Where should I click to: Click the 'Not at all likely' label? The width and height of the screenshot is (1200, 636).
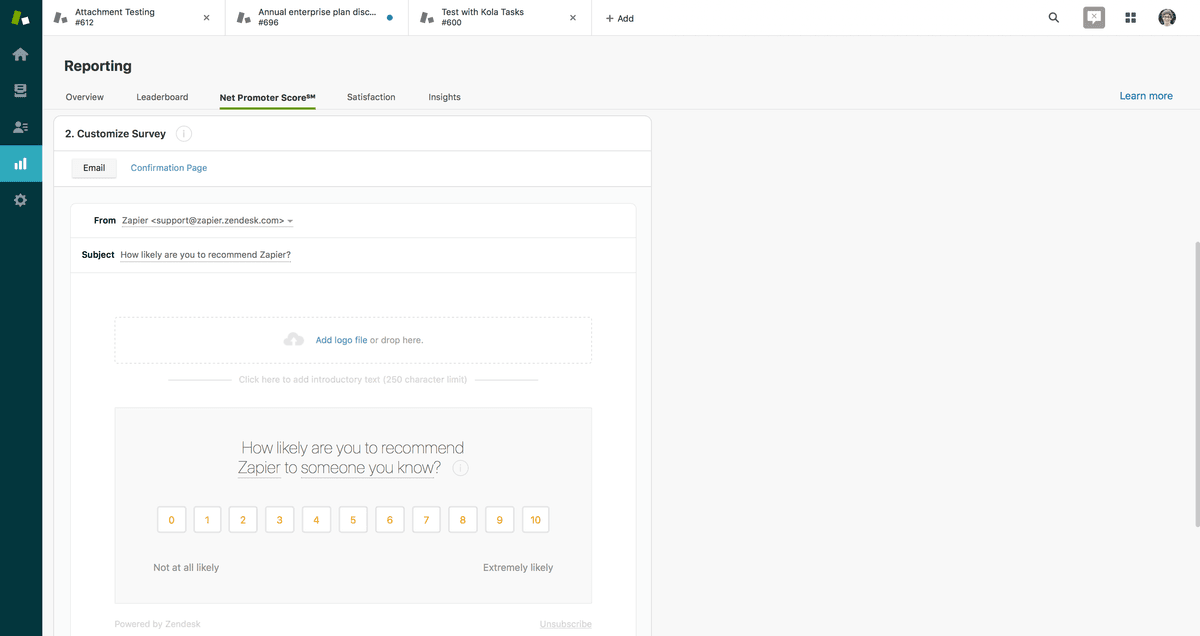(186, 567)
